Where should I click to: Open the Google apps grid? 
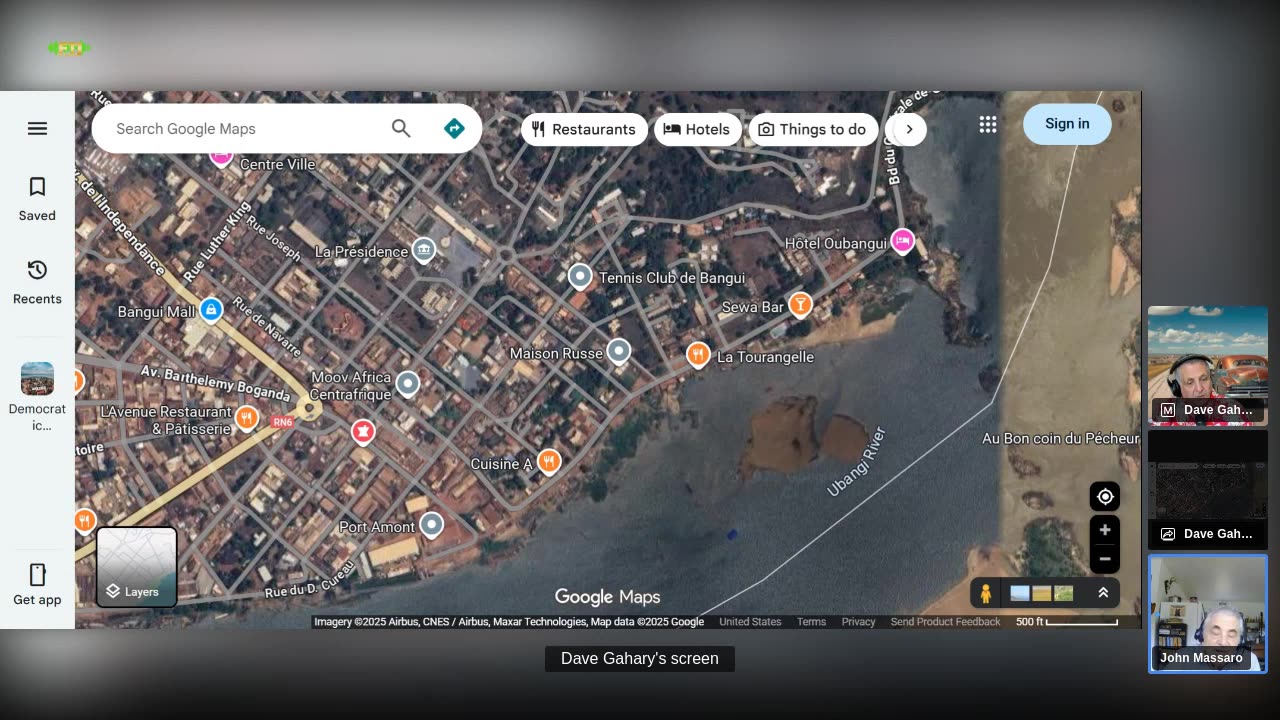pyautogui.click(x=988, y=124)
